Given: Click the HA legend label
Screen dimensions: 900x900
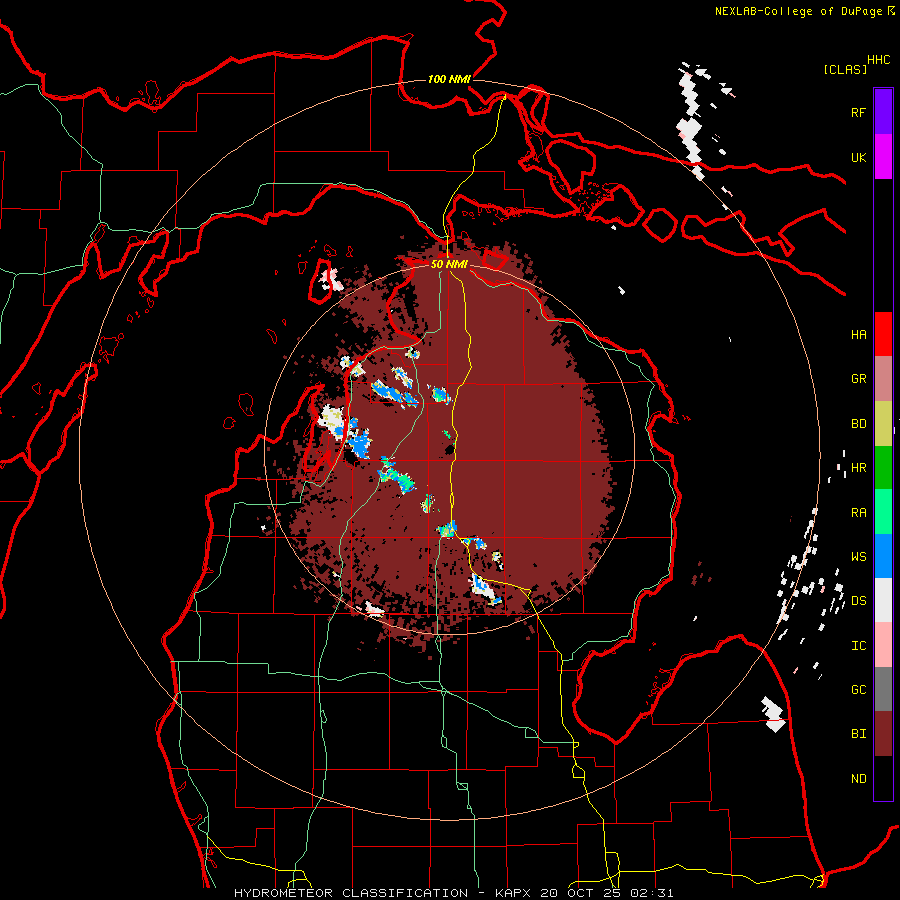Looking at the screenshot, I should 858,335.
